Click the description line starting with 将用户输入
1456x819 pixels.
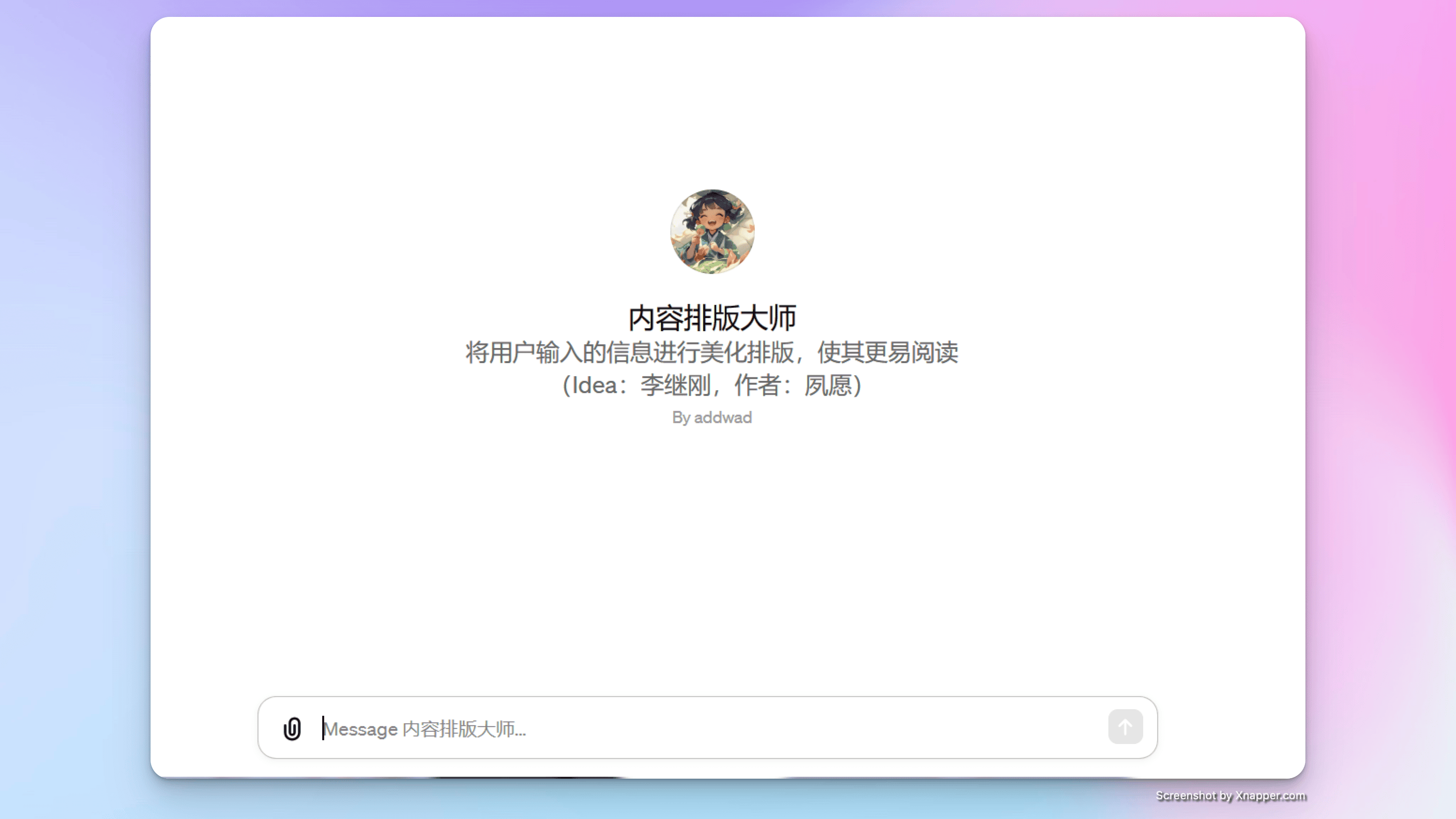click(712, 352)
